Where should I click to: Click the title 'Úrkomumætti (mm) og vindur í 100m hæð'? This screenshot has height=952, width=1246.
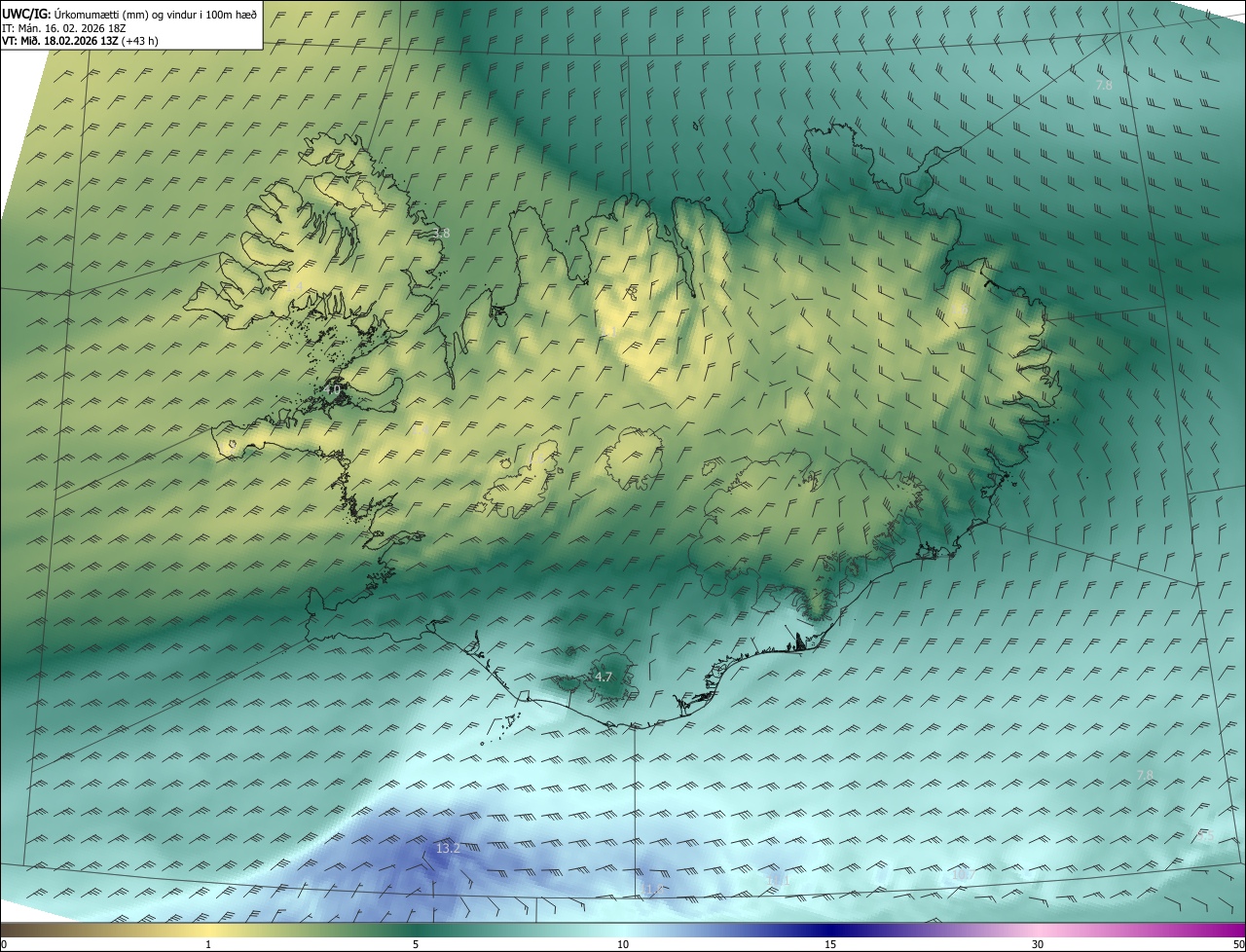(155, 15)
